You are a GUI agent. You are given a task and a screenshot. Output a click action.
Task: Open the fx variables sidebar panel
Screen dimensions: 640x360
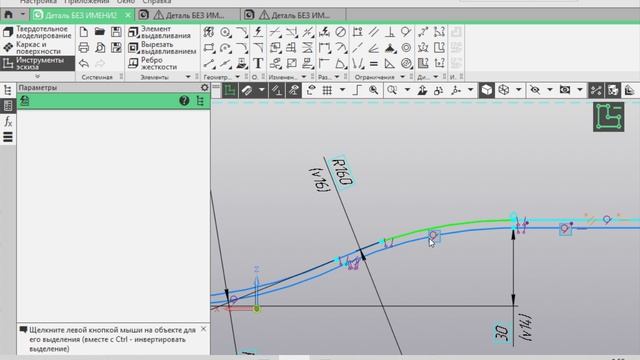point(8,121)
